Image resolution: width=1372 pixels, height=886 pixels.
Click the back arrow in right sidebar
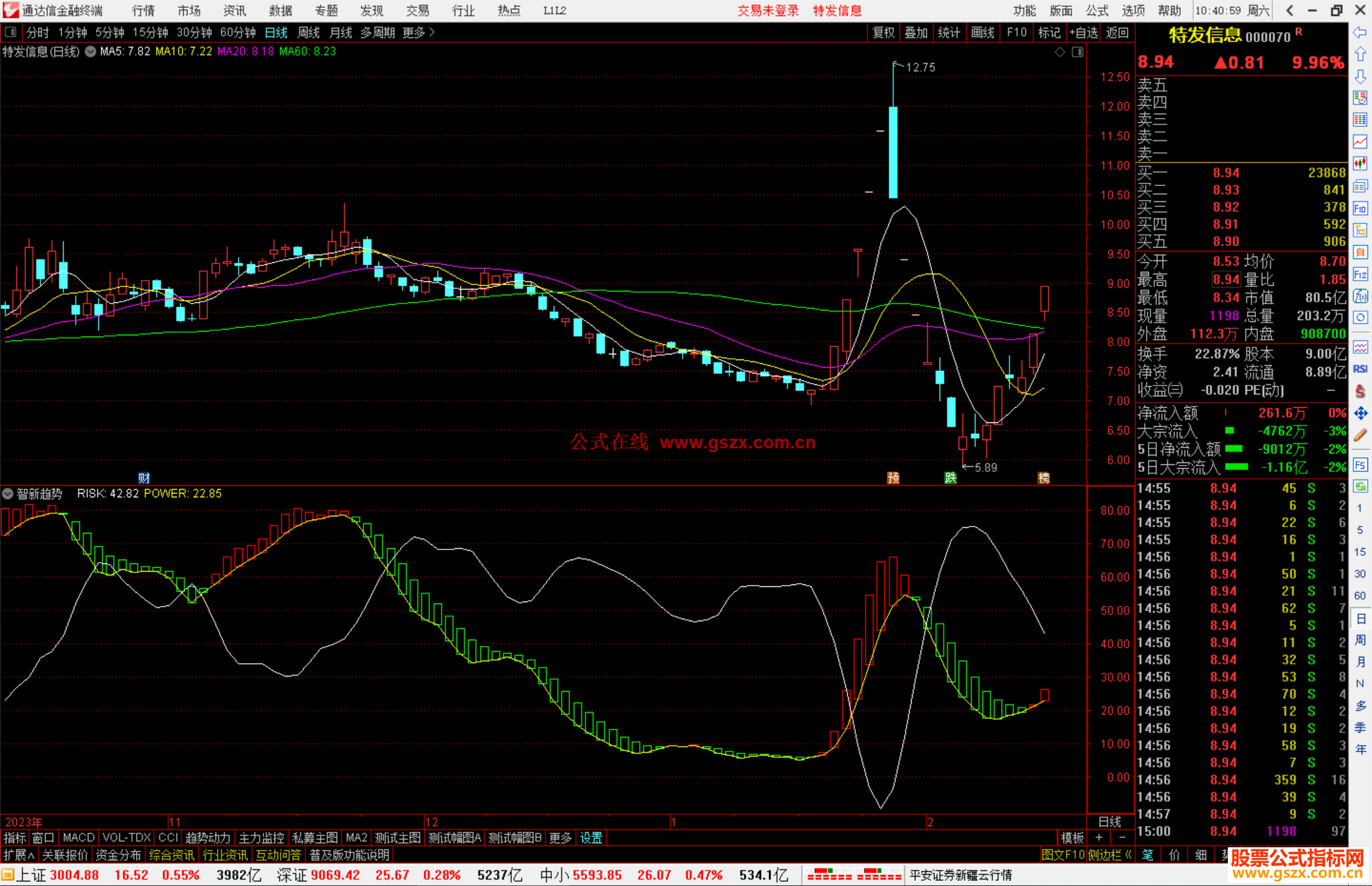pyautogui.click(x=1360, y=32)
